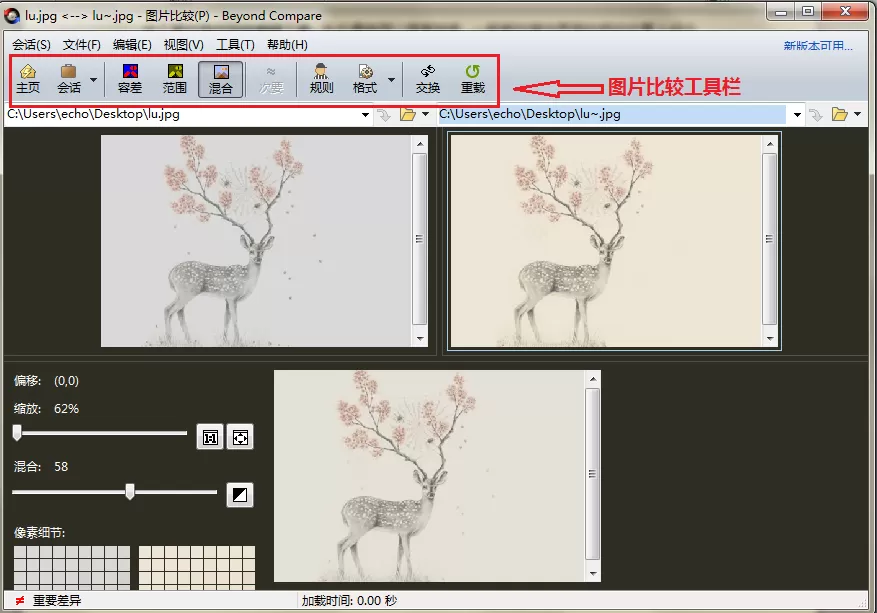
Task: Minimize the Beyond Compare window
Action: tap(781, 11)
